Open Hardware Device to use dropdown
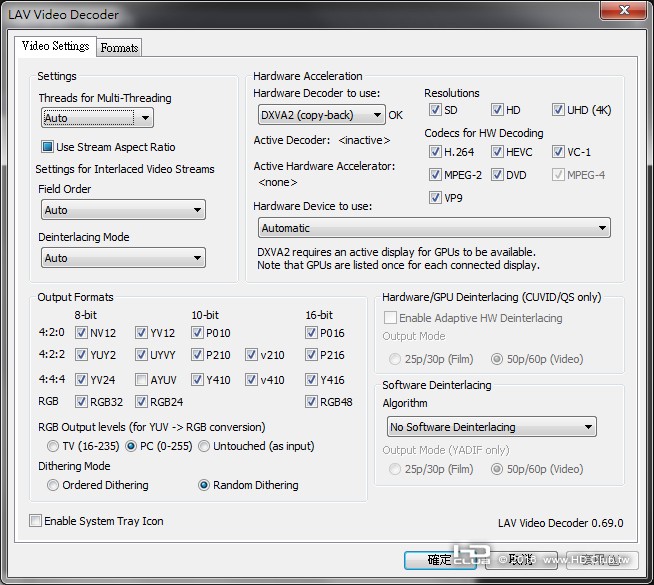The width and height of the screenshot is (654, 585). point(434,228)
